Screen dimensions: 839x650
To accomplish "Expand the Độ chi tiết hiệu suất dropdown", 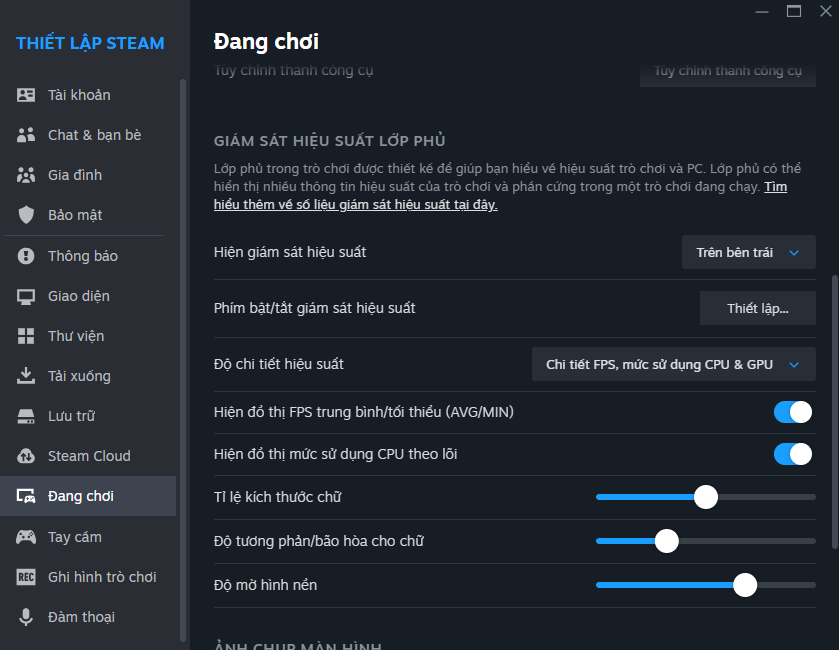I will [x=673, y=365].
